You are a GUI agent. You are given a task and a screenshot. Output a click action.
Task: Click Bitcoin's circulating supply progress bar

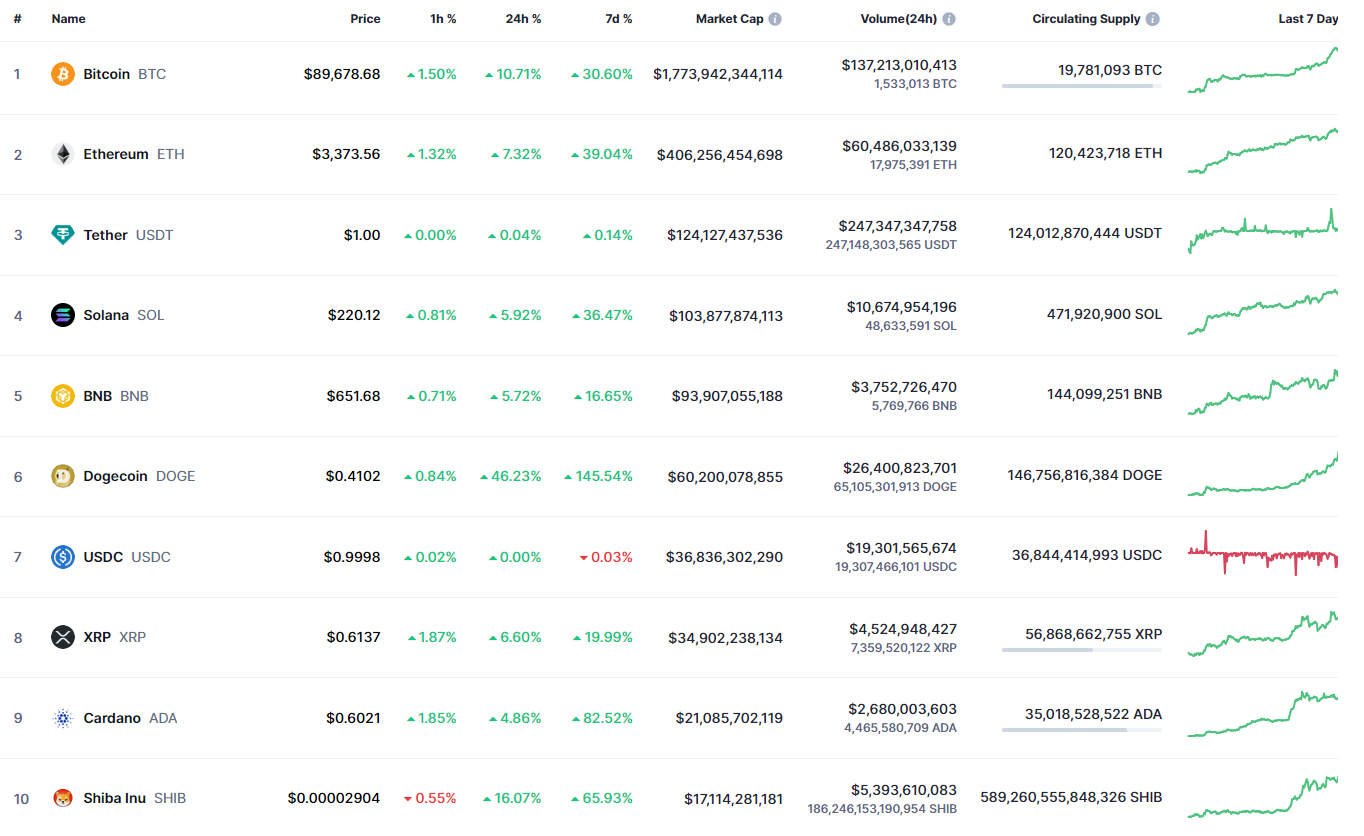point(1081,86)
